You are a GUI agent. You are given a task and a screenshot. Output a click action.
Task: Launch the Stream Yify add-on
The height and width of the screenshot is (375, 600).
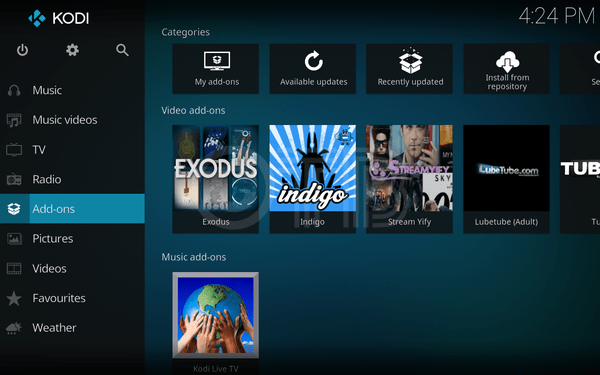409,179
